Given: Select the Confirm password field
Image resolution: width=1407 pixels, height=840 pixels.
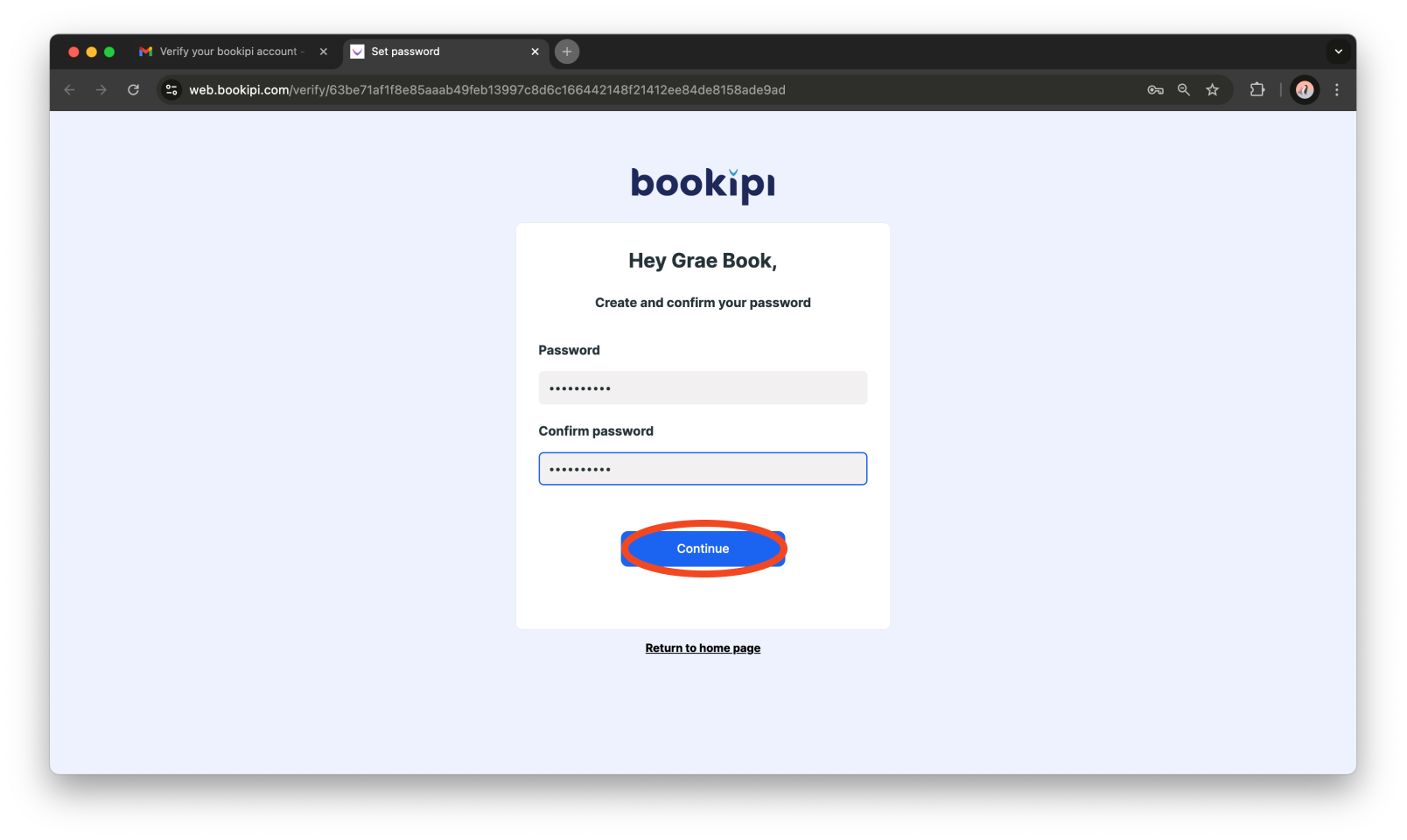Looking at the screenshot, I should point(703,468).
